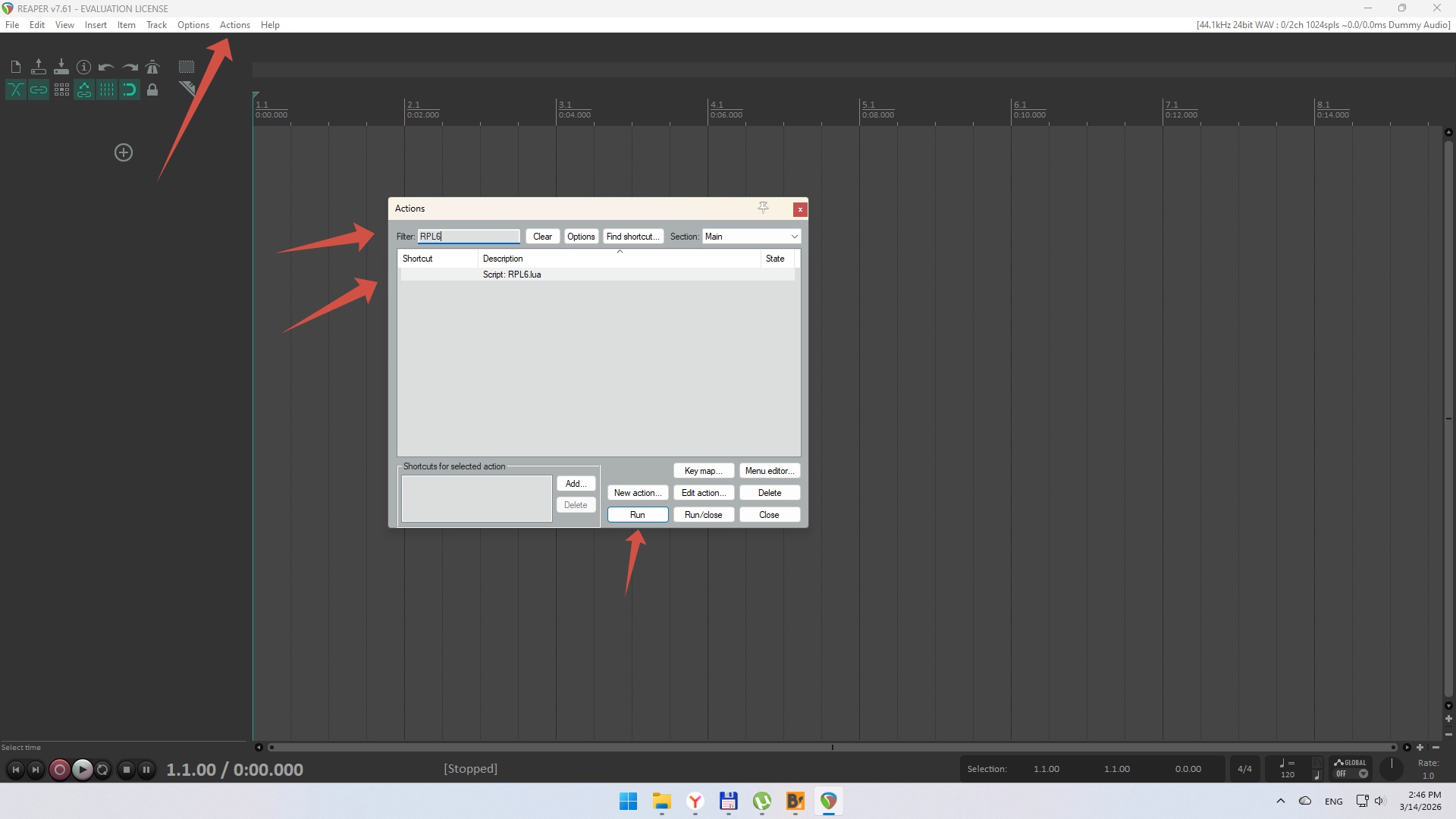
Task: Click the add track plus icon
Action: click(x=124, y=152)
